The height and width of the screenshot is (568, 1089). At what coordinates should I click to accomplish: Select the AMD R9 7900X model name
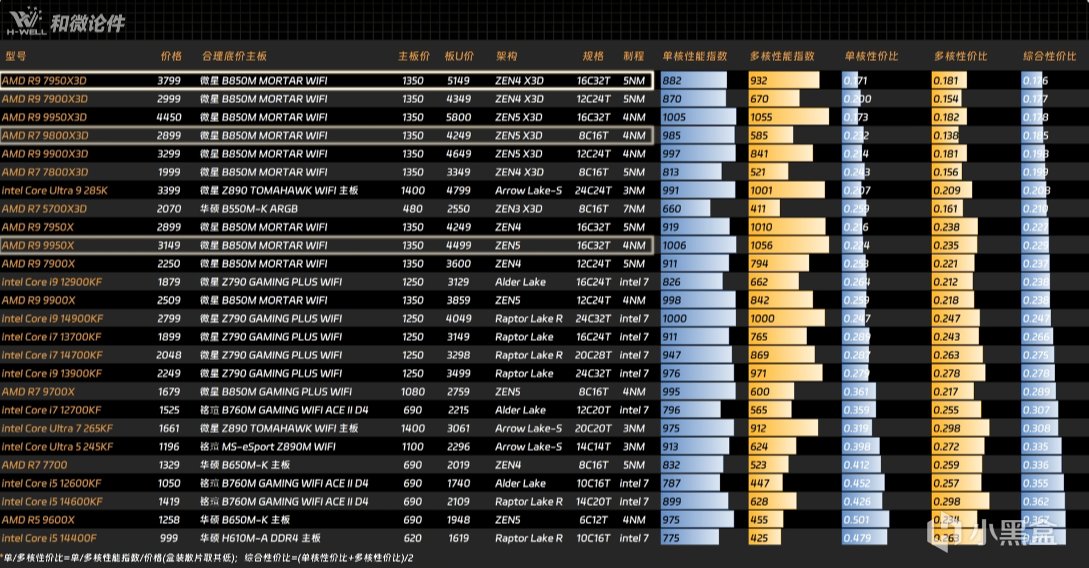coord(38,264)
